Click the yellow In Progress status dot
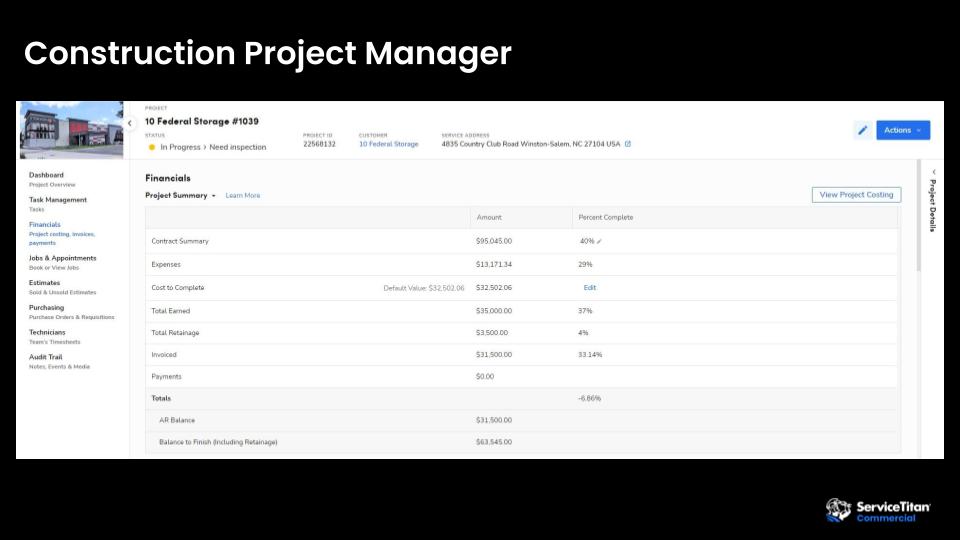Screen dimensions: 960x540 click(x=152, y=147)
